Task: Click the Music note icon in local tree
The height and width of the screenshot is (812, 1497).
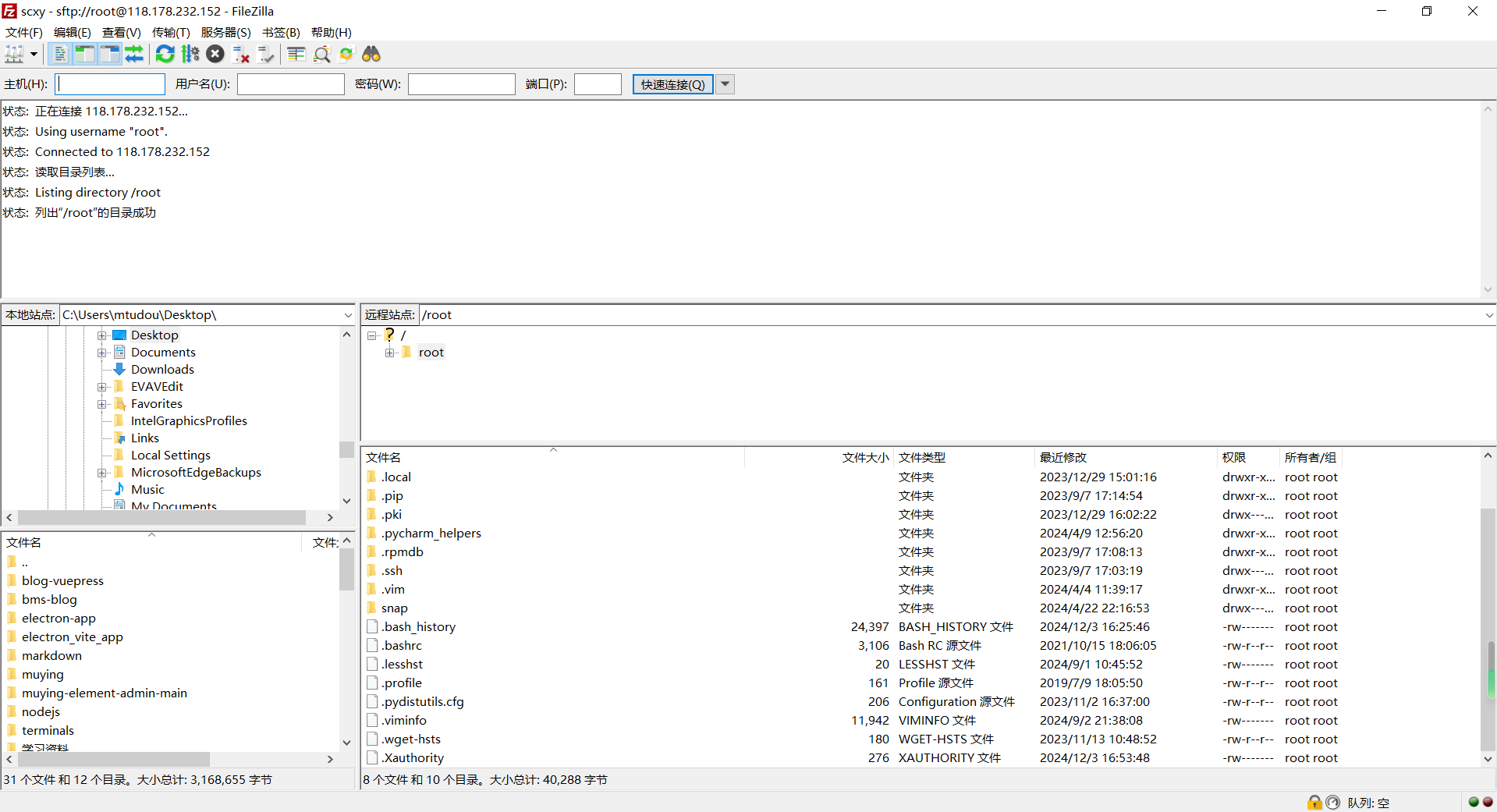Action: [x=119, y=489]
